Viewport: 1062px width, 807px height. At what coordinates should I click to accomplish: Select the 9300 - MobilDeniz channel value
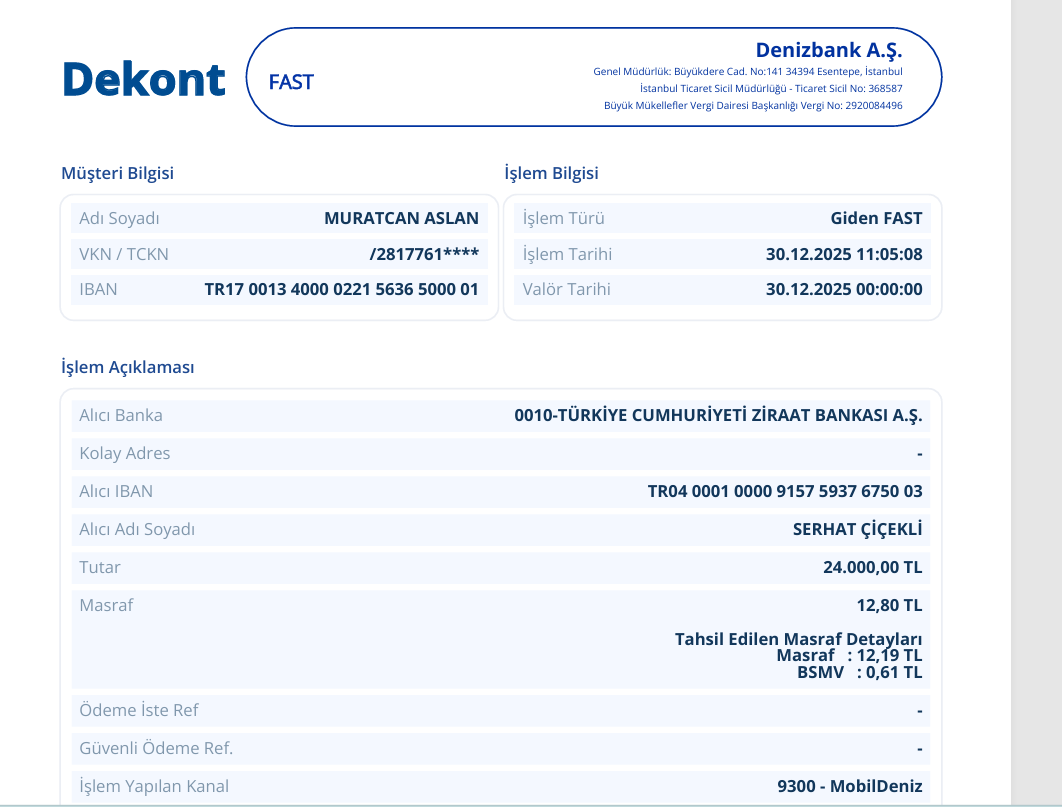click(850, 786)
